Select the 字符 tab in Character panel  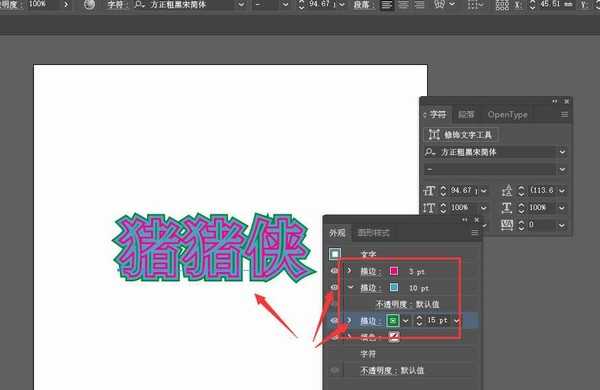pyautogui.click(x=437, y=115)
